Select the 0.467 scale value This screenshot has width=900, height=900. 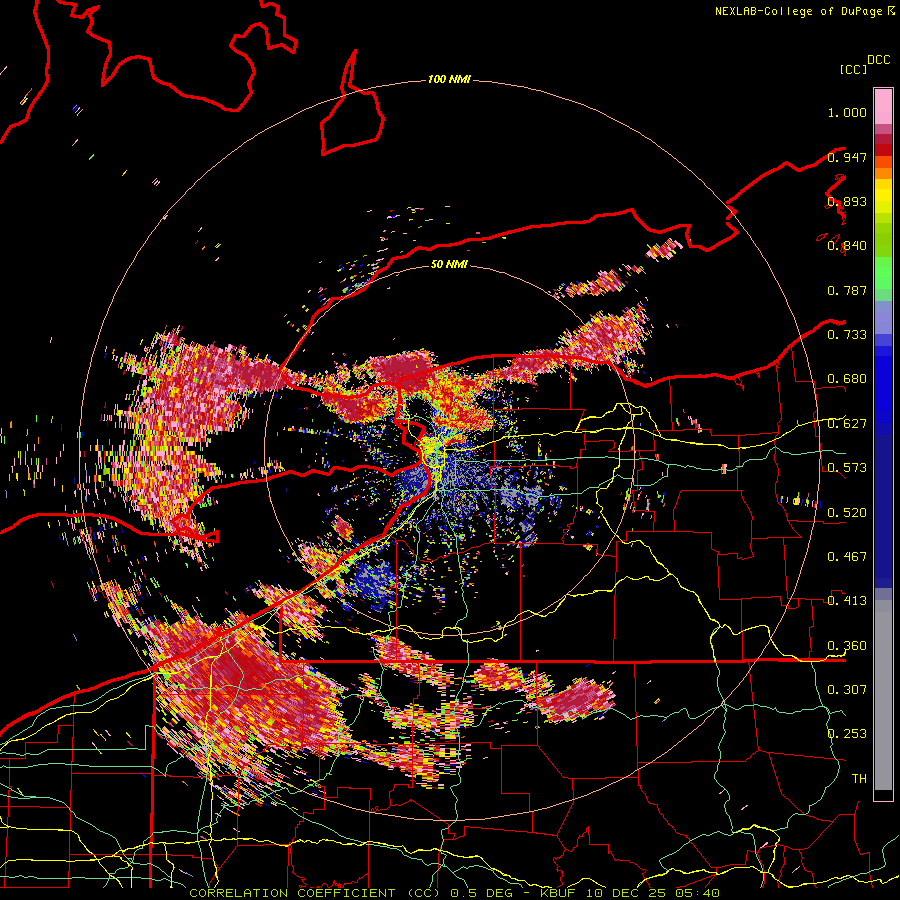point(847,557)
